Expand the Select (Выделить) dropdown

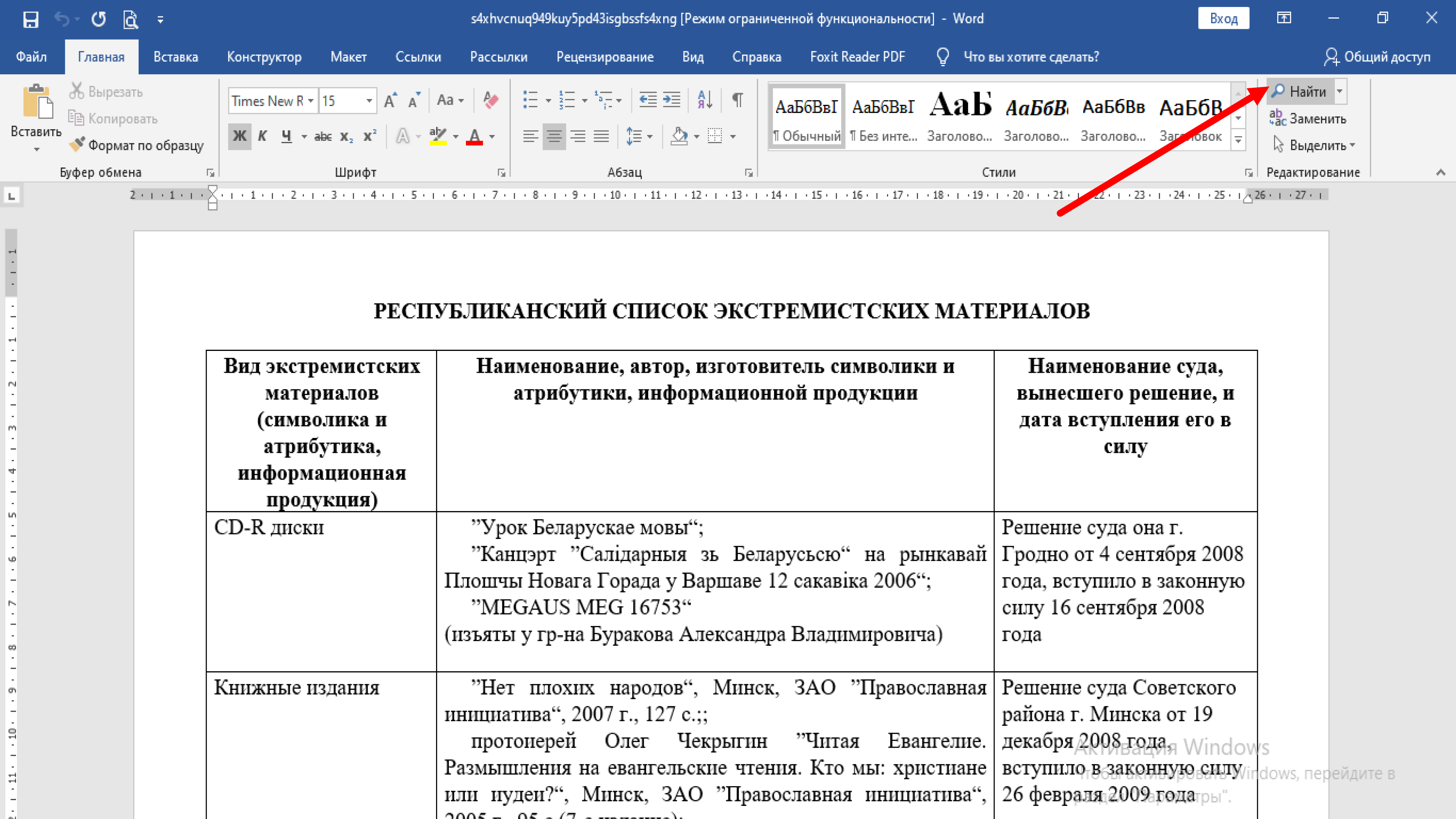point(1352,145)
